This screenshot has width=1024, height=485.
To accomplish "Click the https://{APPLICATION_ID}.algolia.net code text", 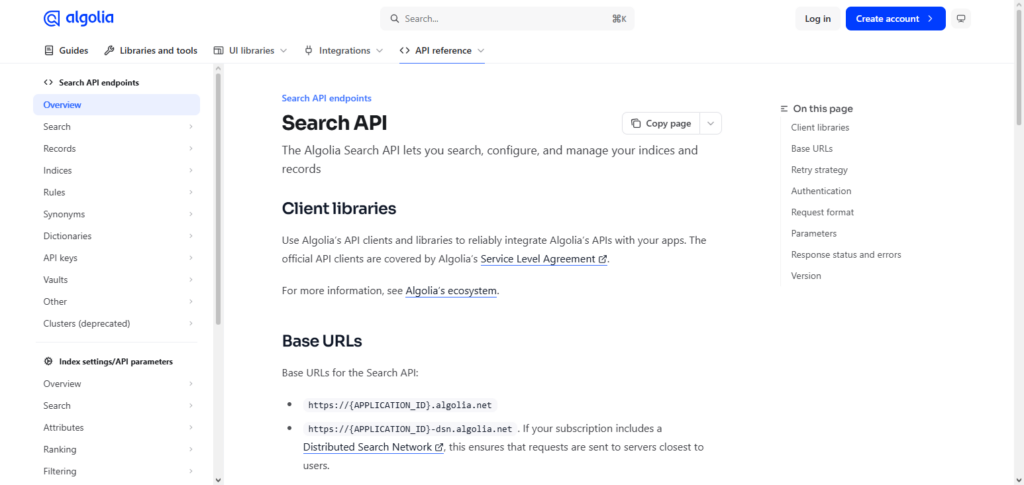I will (400, 405).
